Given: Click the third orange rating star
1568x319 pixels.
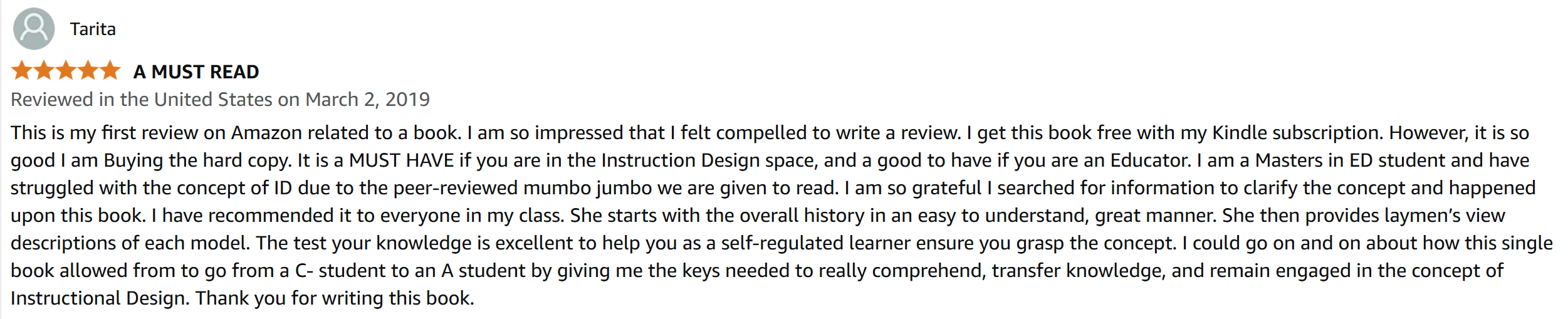Looking at the screenshot, I should [66, 71].
